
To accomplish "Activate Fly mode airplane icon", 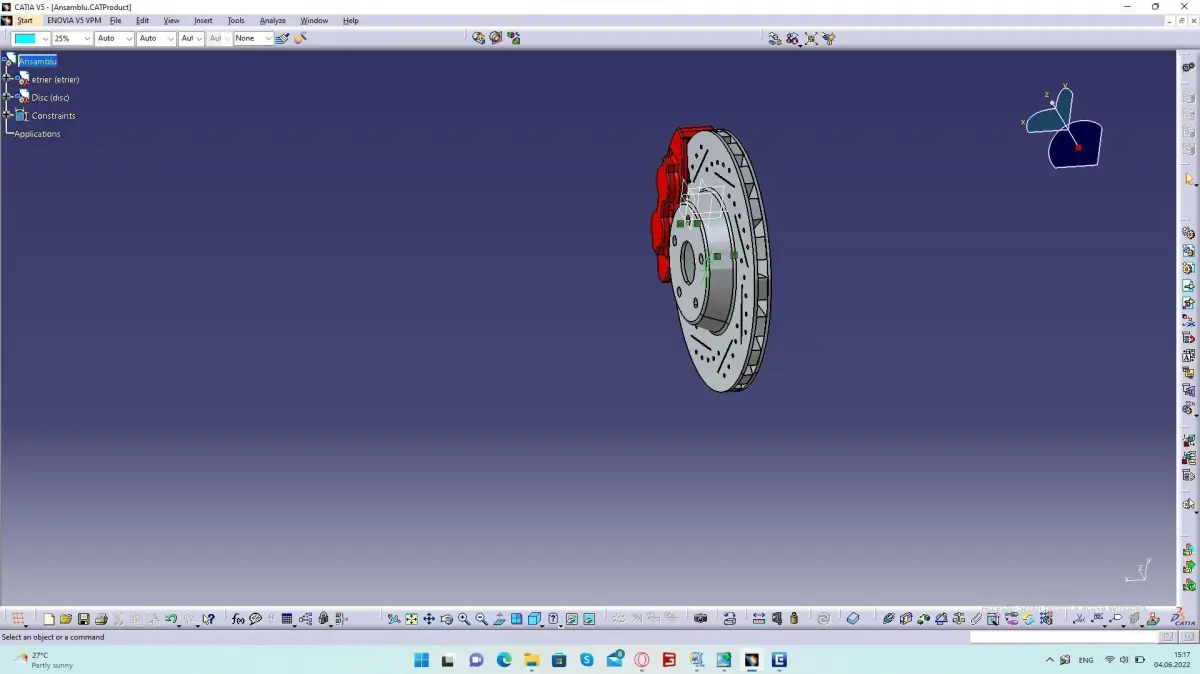I will point(394,619).
